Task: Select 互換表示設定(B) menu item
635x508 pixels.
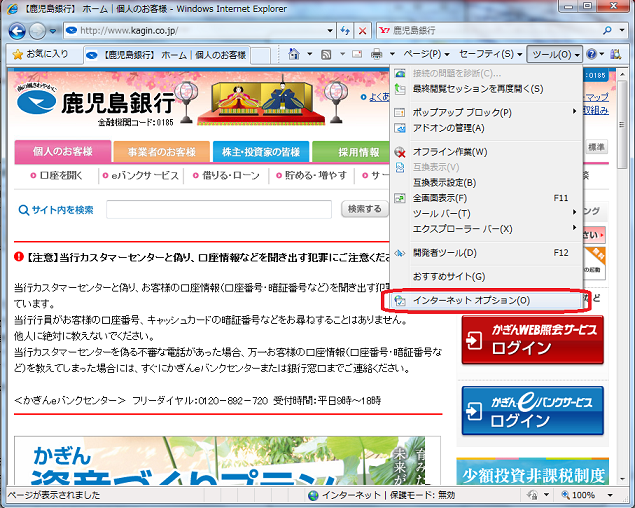Action: point(486,183)
